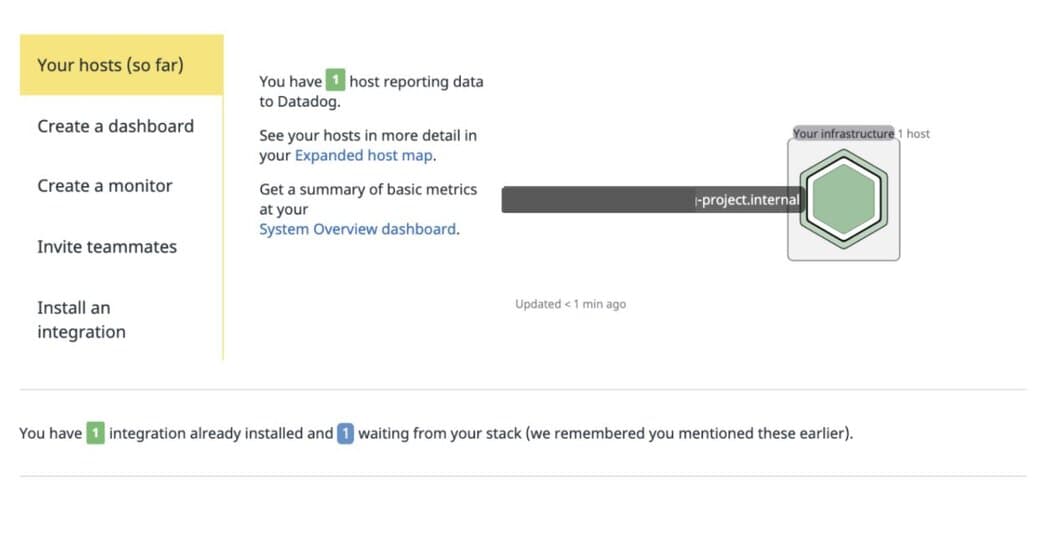Click the green host count badge
The height and width of the screenshot is (558, 1047).
[336, 81]
